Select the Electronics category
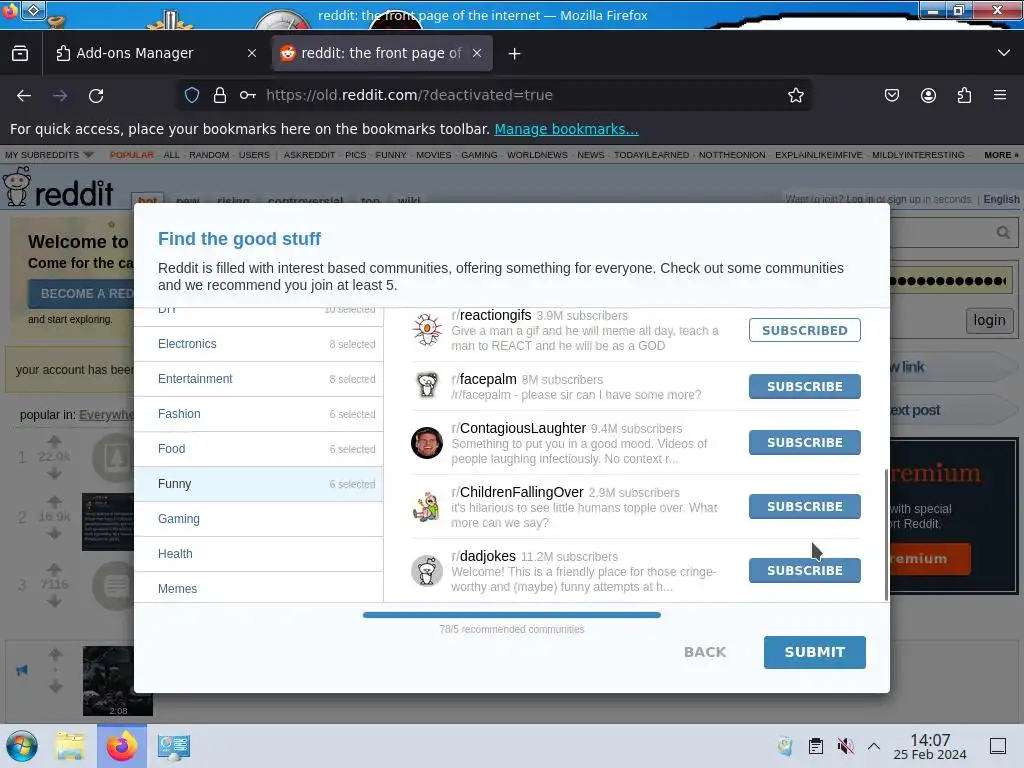 coord(259,344)
